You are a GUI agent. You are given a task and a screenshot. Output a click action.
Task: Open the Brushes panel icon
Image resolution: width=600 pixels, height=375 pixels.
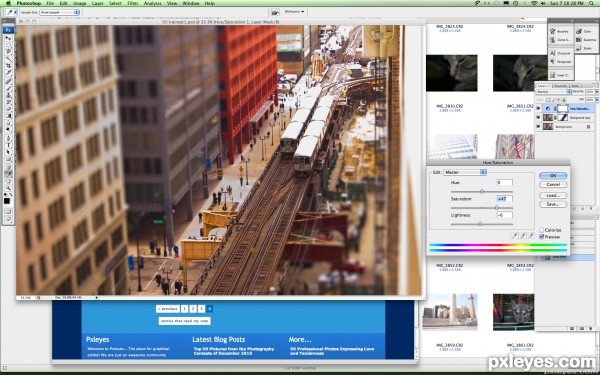pos(552,31)
